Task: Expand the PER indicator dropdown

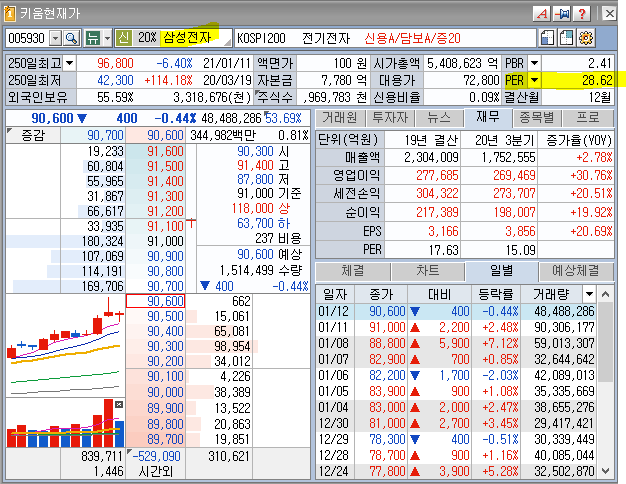Action: coord(534,80)
